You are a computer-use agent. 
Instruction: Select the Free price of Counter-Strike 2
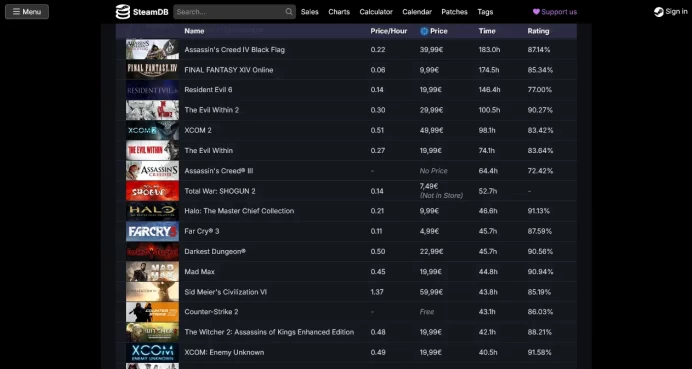(427, 312)
